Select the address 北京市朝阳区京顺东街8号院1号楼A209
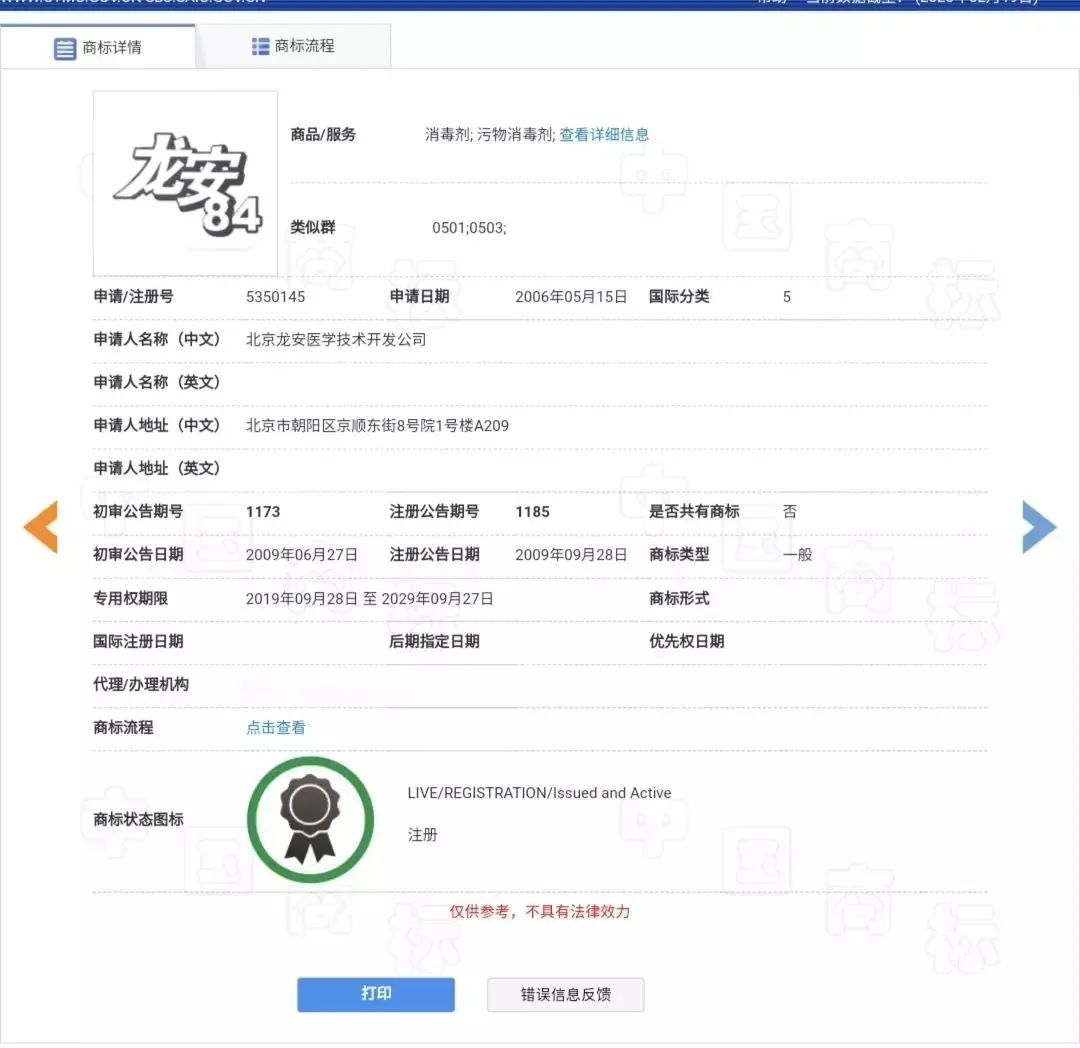The width and height of the screenshot is (1080, 1048). pyautogui.click(x=377, y=426)
